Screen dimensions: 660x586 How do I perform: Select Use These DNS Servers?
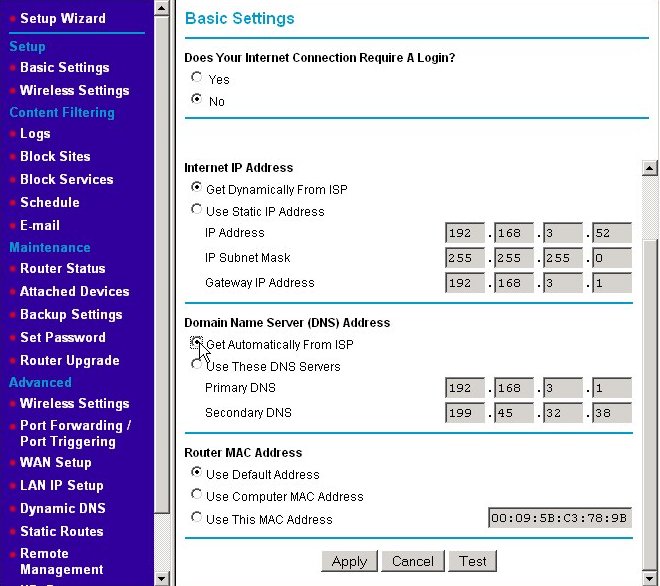[x=196, y=364]
